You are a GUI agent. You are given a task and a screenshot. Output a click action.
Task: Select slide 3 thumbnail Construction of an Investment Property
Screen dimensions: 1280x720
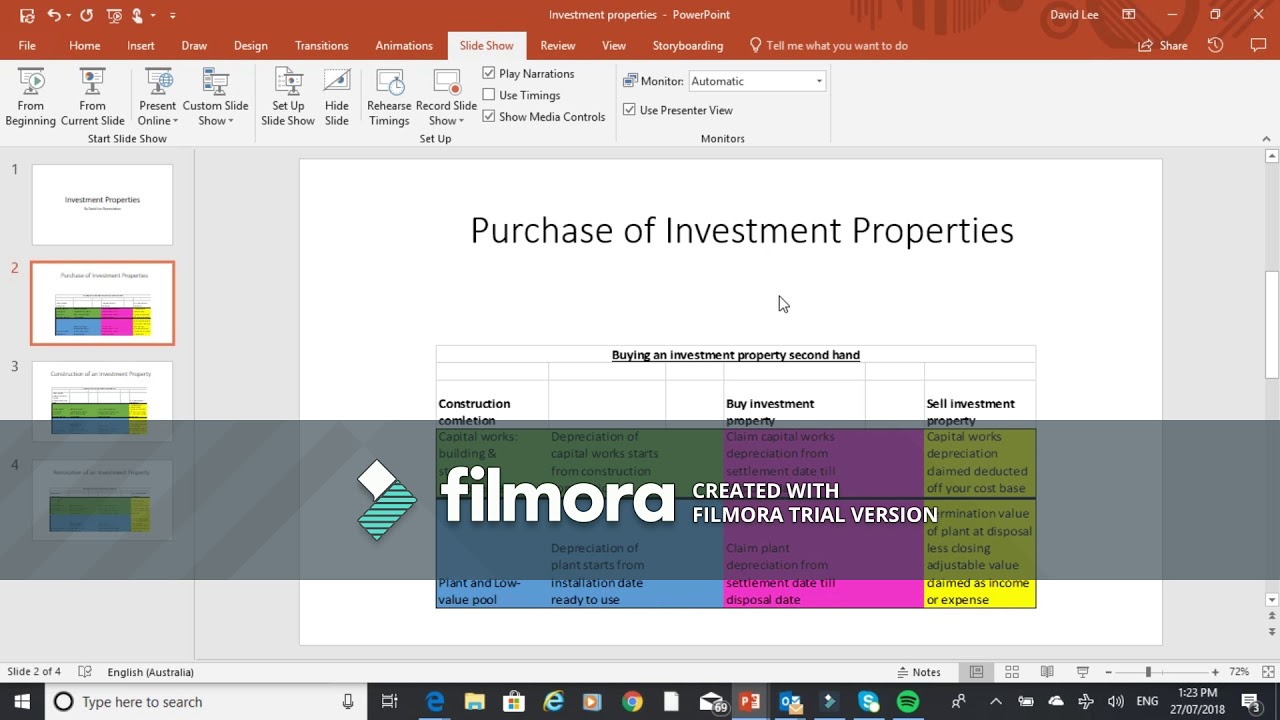[x=102, y=401]
